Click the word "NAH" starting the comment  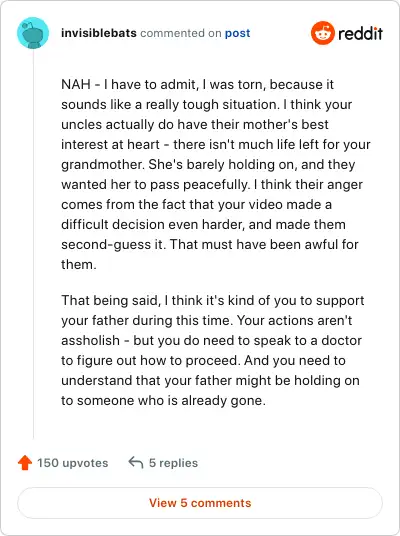pos(76,84)
